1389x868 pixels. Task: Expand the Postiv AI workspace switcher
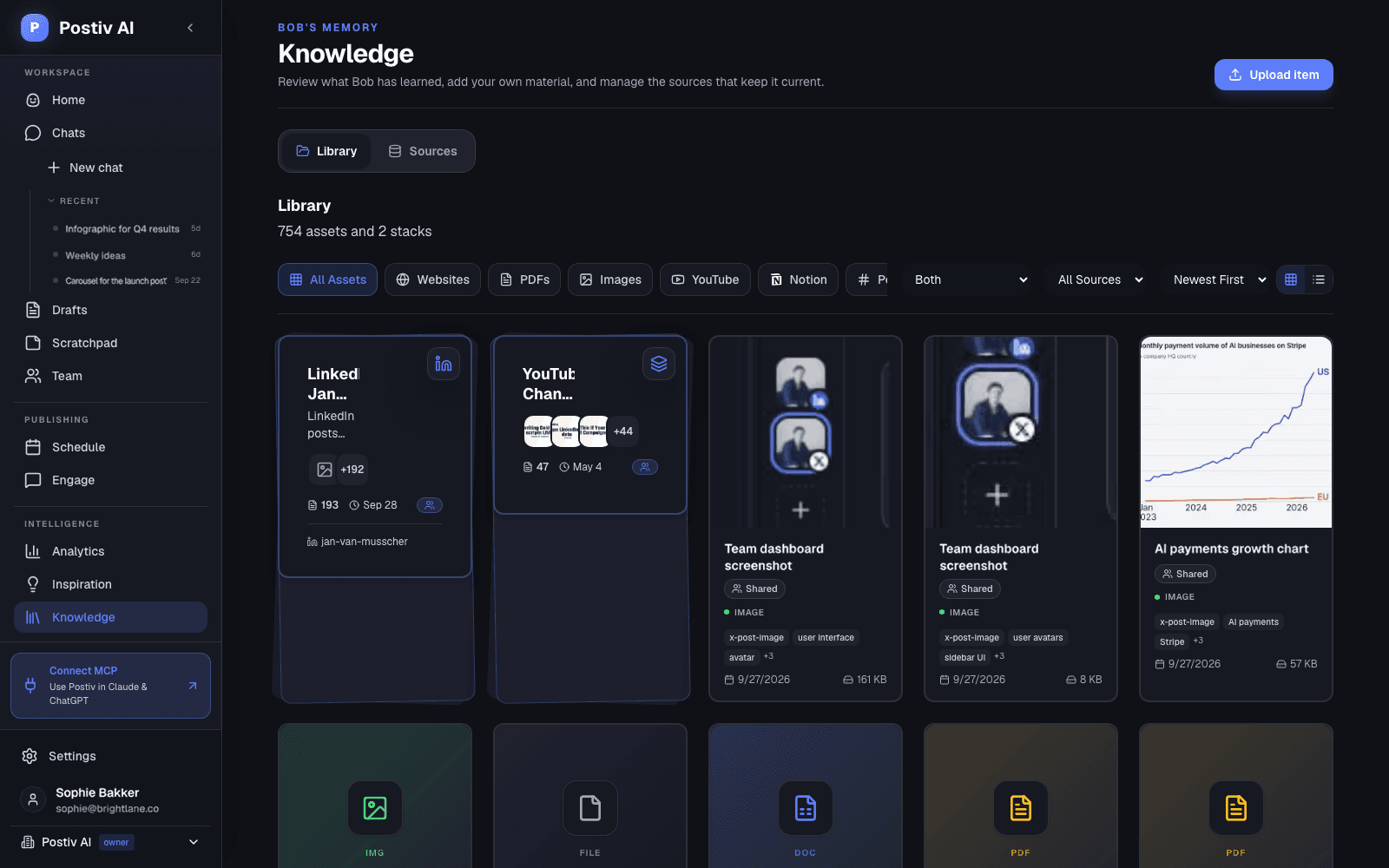pos(110,842)
